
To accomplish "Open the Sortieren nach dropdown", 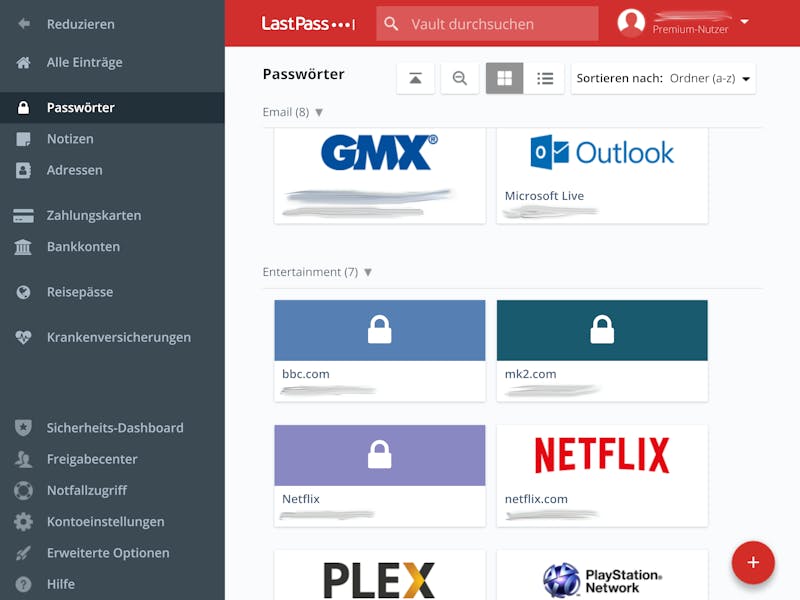I will coord(663,79).
